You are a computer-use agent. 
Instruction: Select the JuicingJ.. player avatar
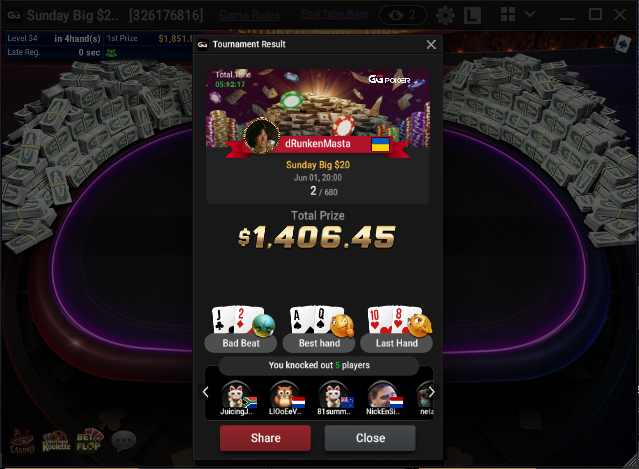(x=236, y=398)
